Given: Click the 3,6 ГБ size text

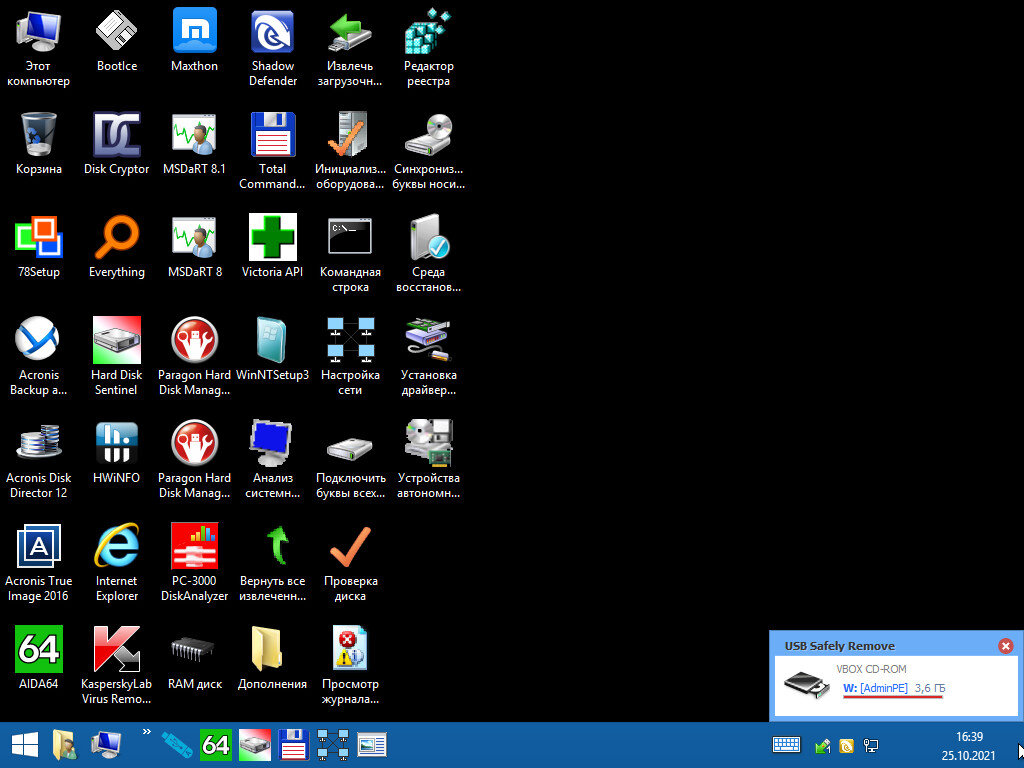Looking at the screenshot, I should pyautogui.click(x=930, y=688).
